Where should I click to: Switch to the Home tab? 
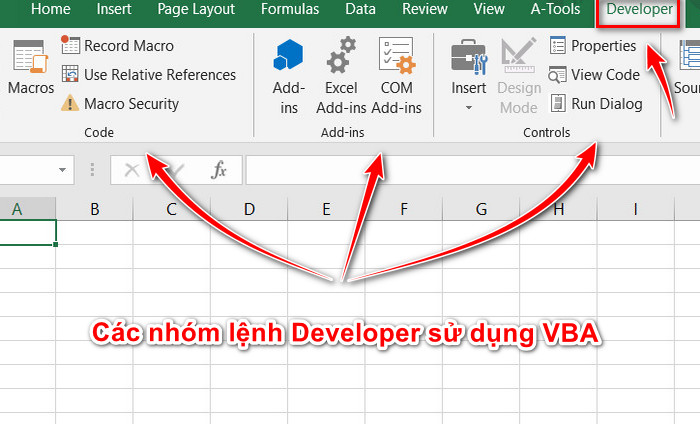[50, 9]
